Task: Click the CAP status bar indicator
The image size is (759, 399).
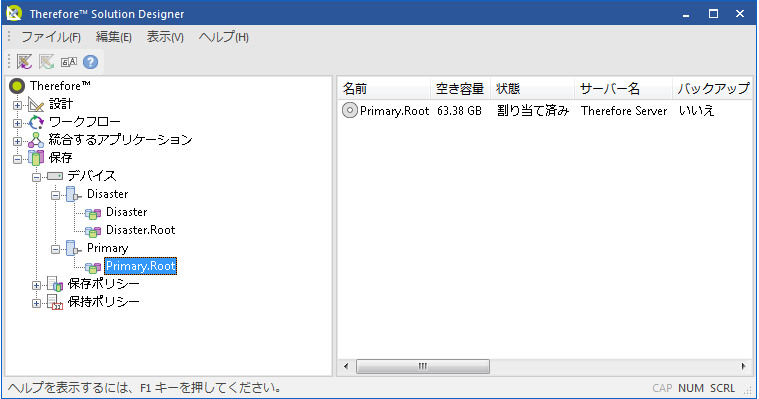Action: pyautogui.click(x=662, y=388)
